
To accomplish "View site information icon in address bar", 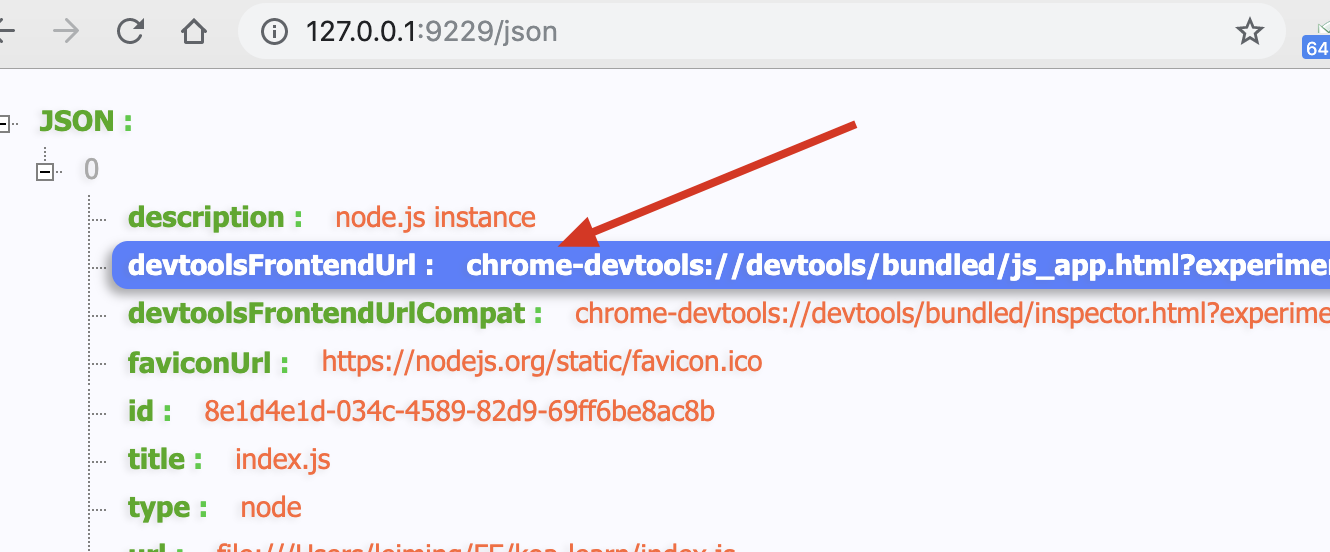I will (x=274, y=32).
